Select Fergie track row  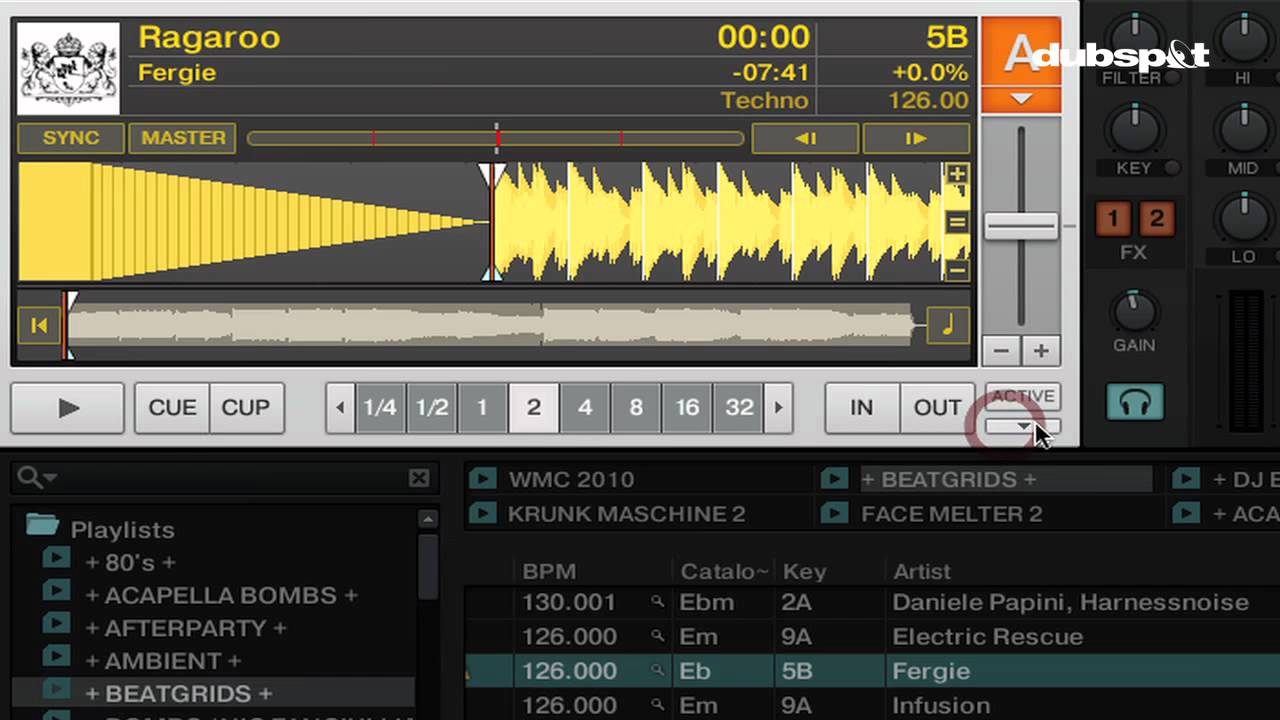point(872,671)
